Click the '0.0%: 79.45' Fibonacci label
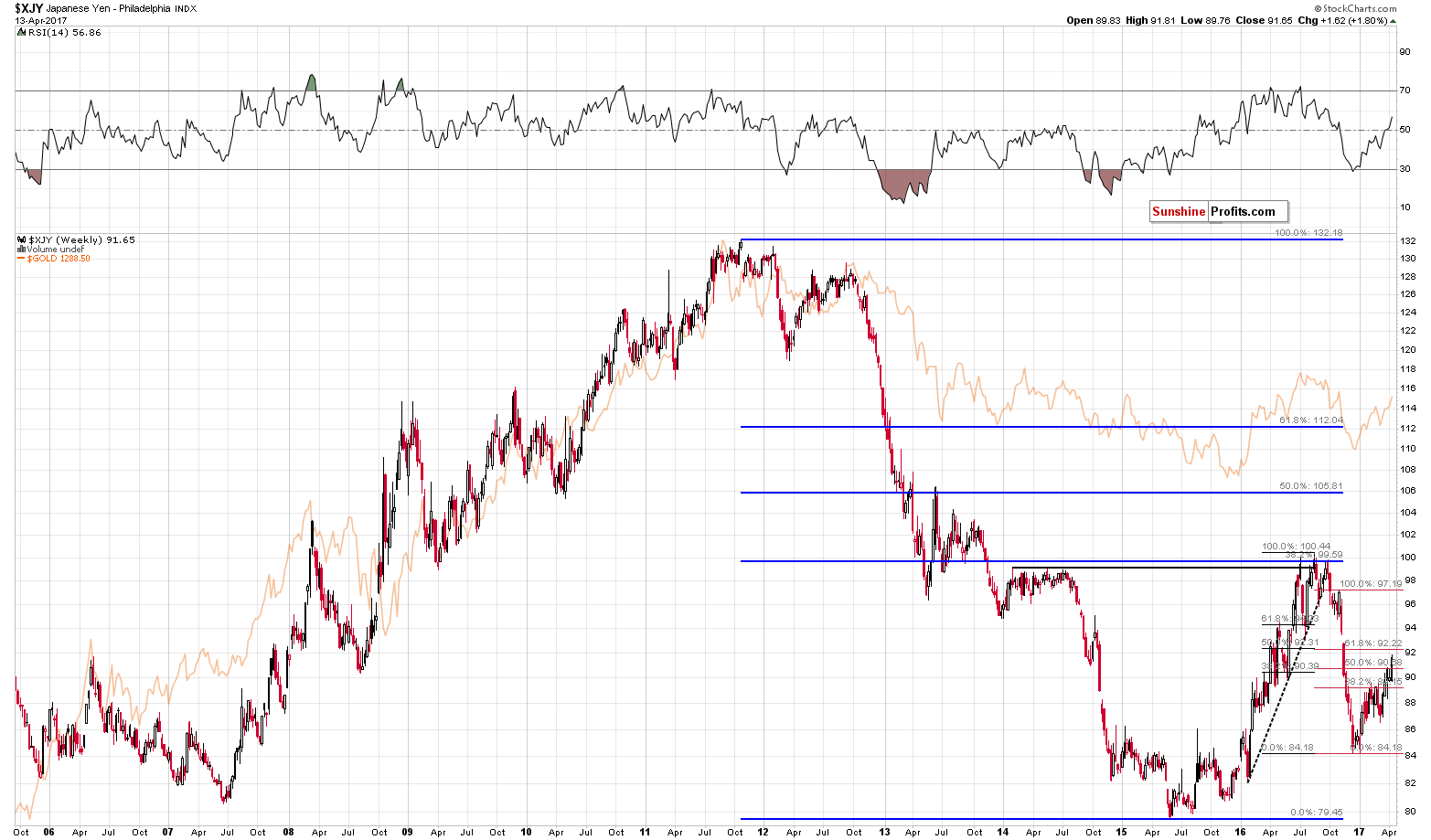 [1317, 812]
